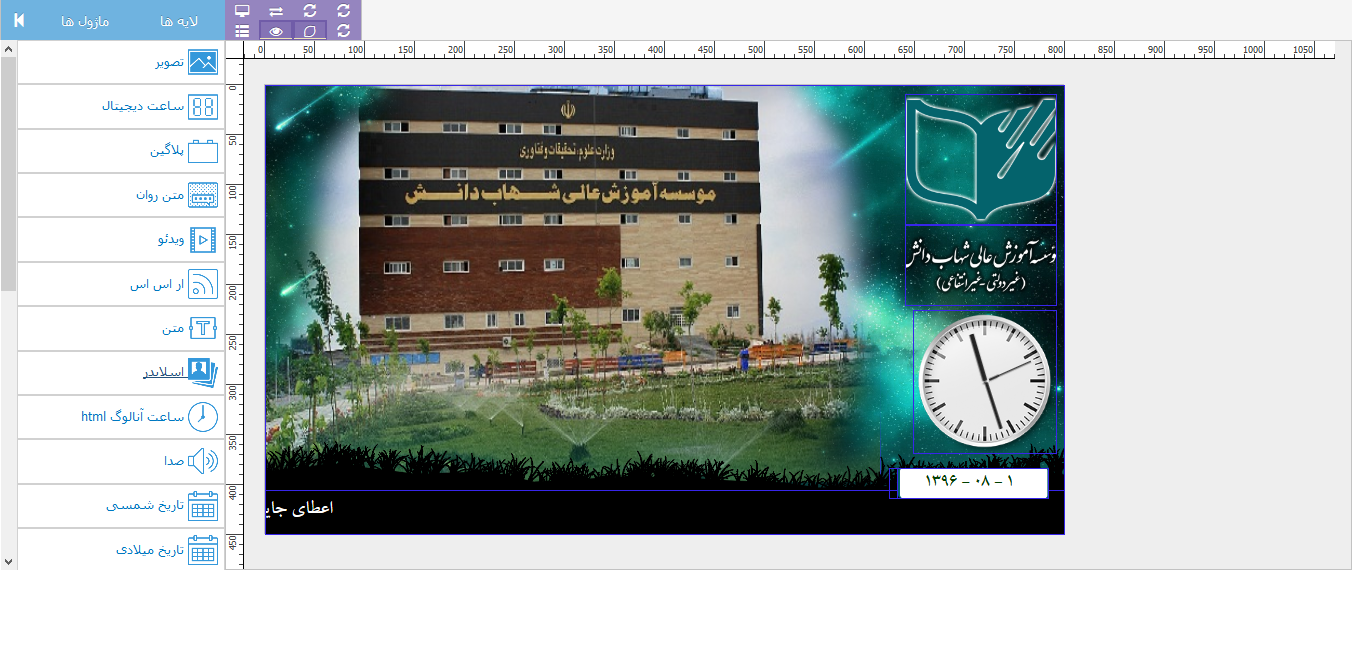Add the Gregorian date (تاریخ میلادی) module

point(121,549)
